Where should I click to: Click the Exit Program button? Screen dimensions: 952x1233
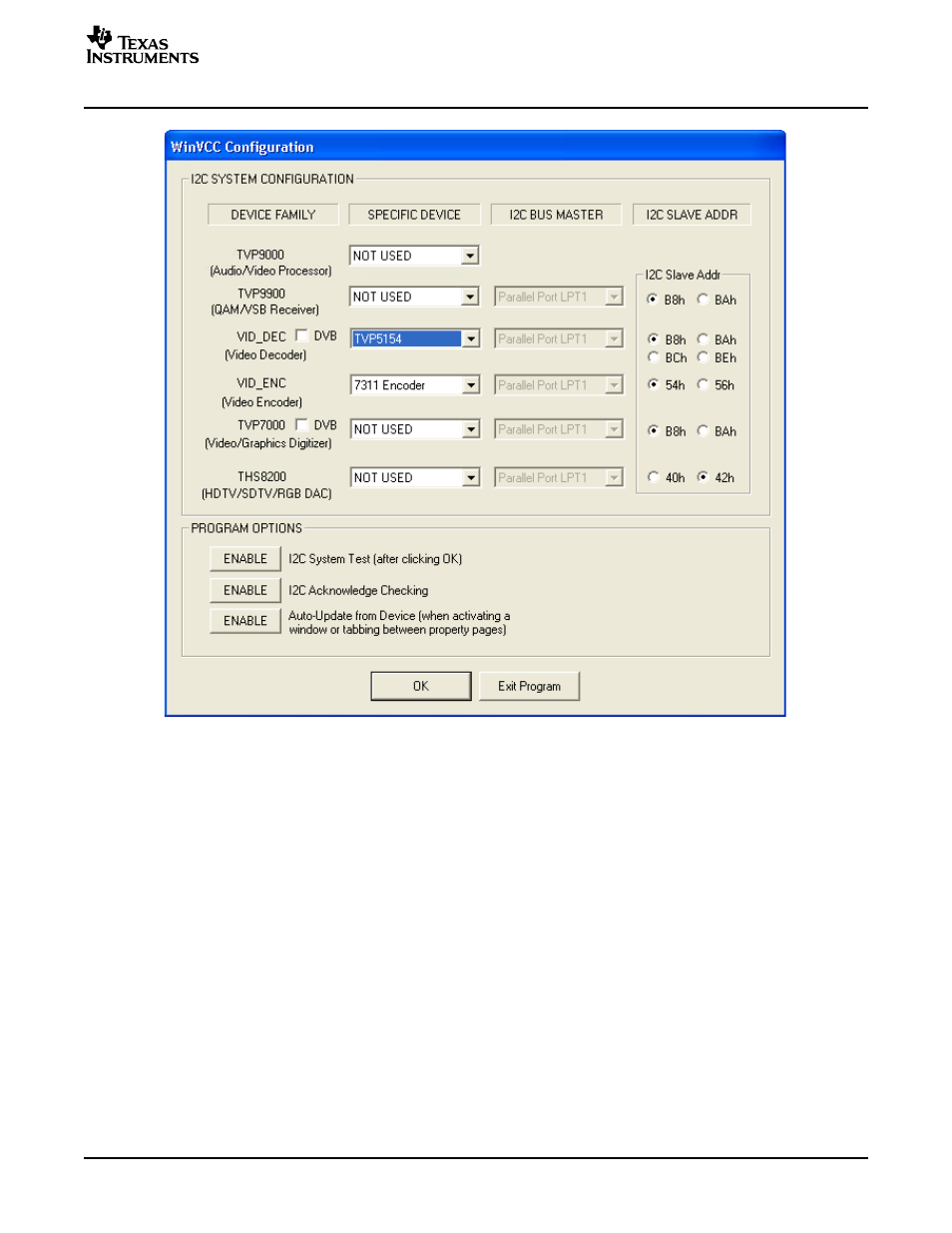click(529, 686)
